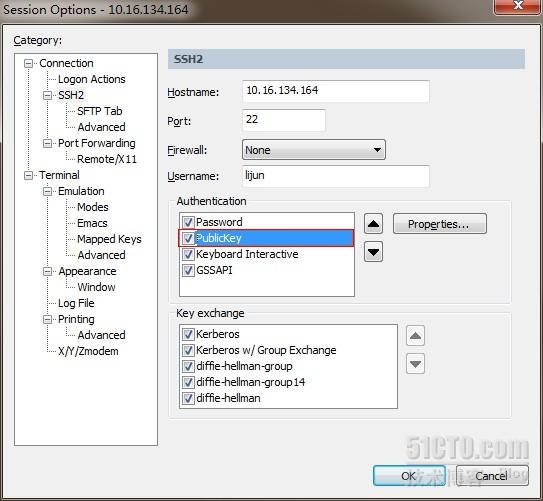Select Log File in category tree
This screenshot has width=543, height=501.
point(76,303)
